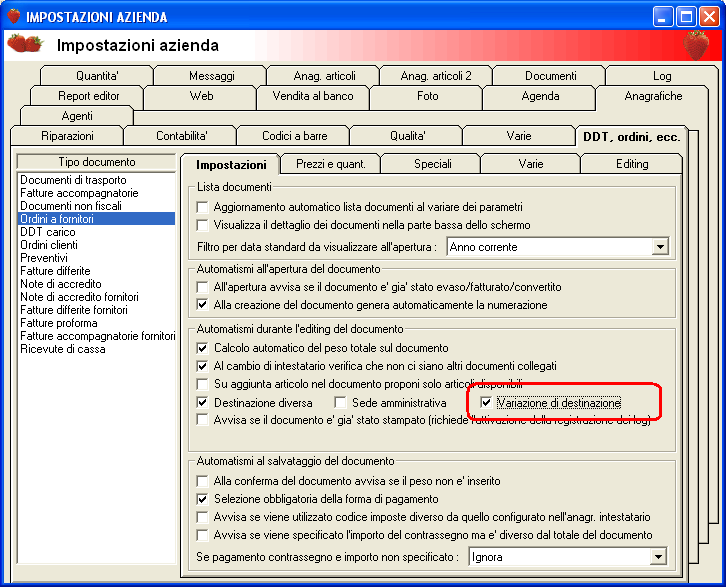Open the Report editor tab
Screen dimensions: 726x587
point(88,96)
